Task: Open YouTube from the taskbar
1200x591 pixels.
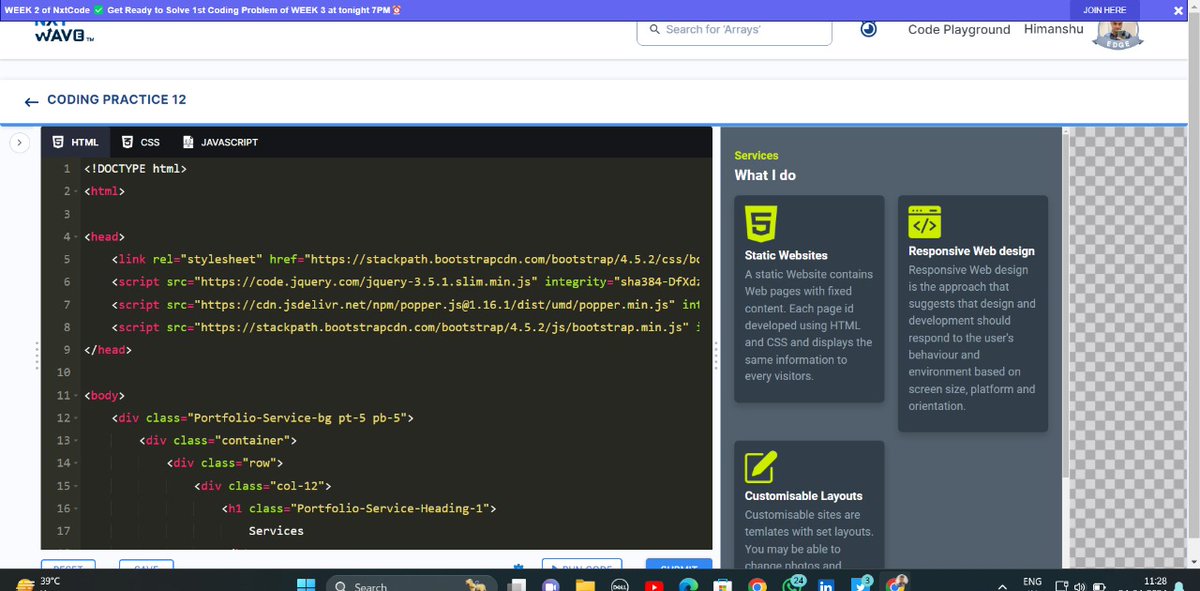Action: (x=654, y=584)
